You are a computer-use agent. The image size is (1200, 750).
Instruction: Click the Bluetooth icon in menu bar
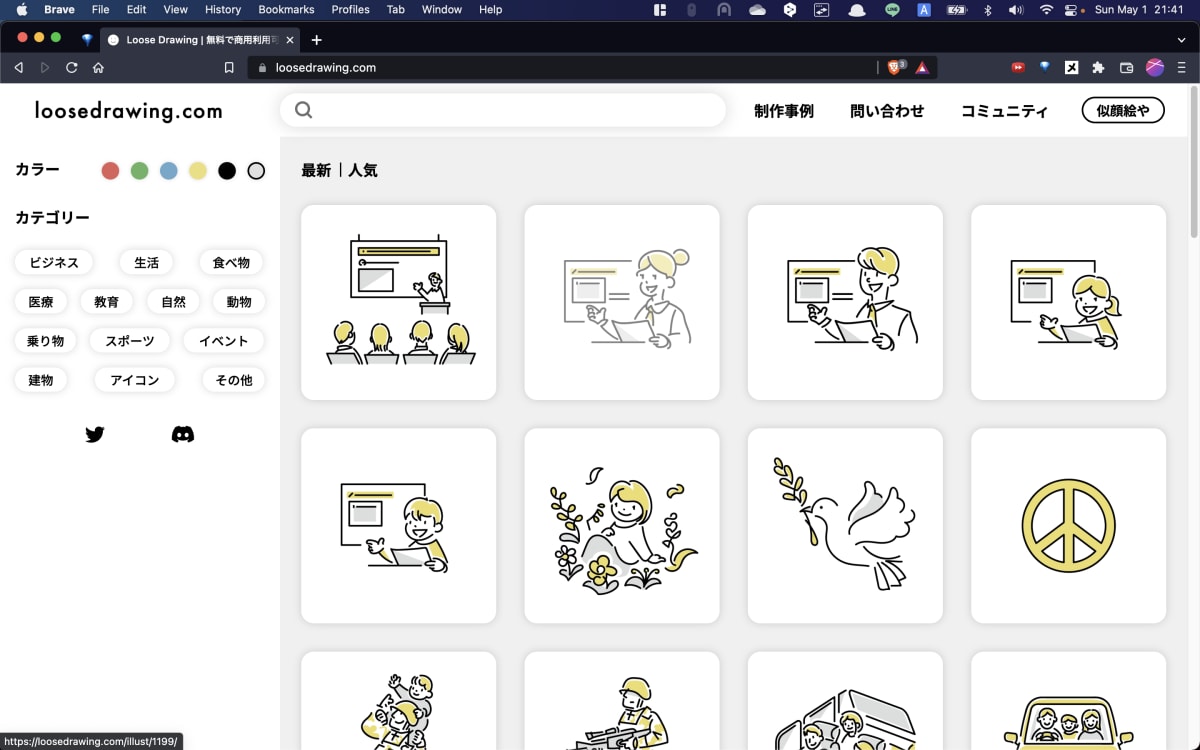pyautogui.click(x=987, y=10)
